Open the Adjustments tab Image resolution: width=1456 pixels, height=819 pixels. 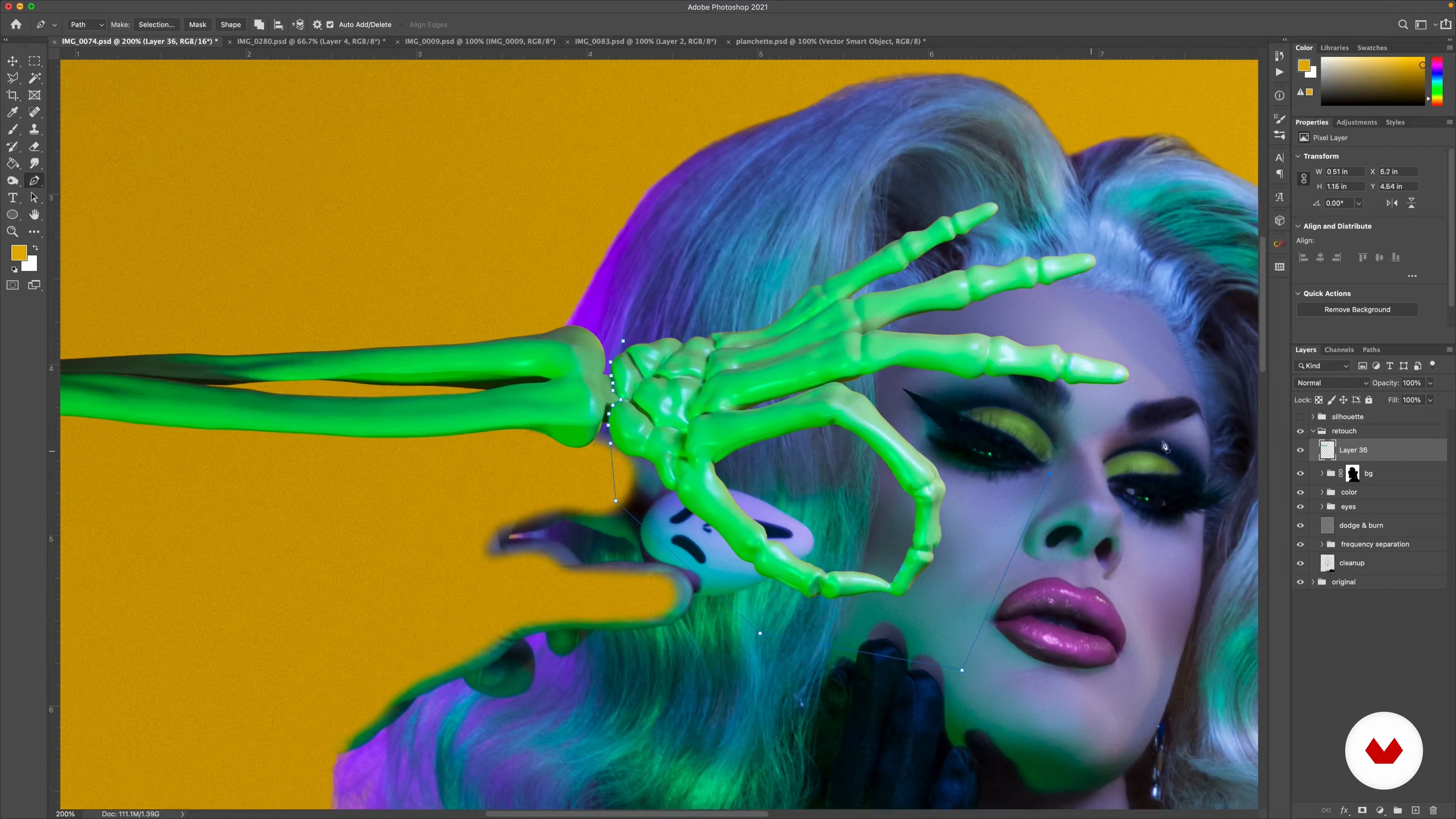[x=1356, y=122]
